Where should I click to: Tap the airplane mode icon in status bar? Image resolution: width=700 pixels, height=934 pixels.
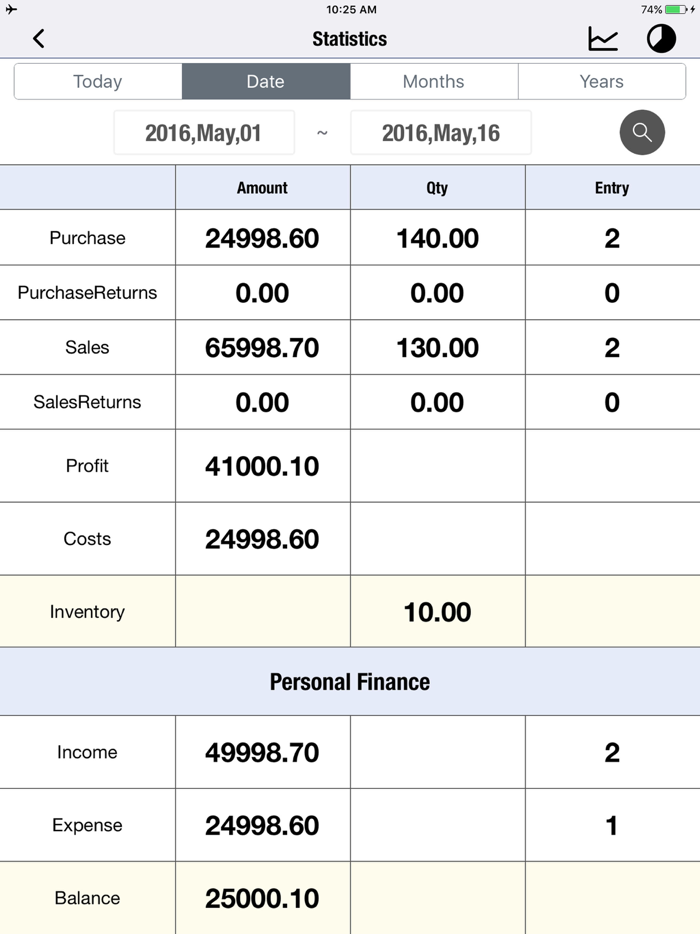pos(9,10)
